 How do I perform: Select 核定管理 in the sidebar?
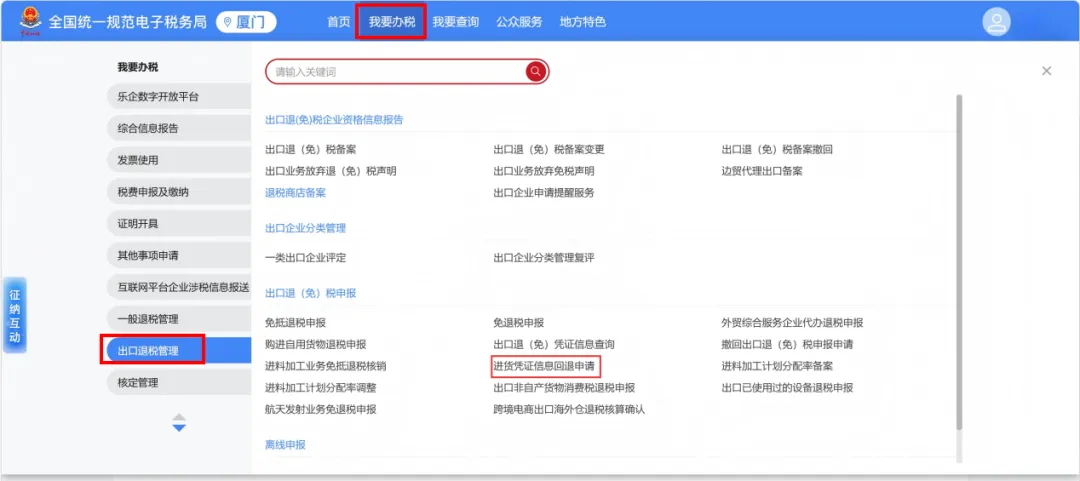click(x=179, y=382)
